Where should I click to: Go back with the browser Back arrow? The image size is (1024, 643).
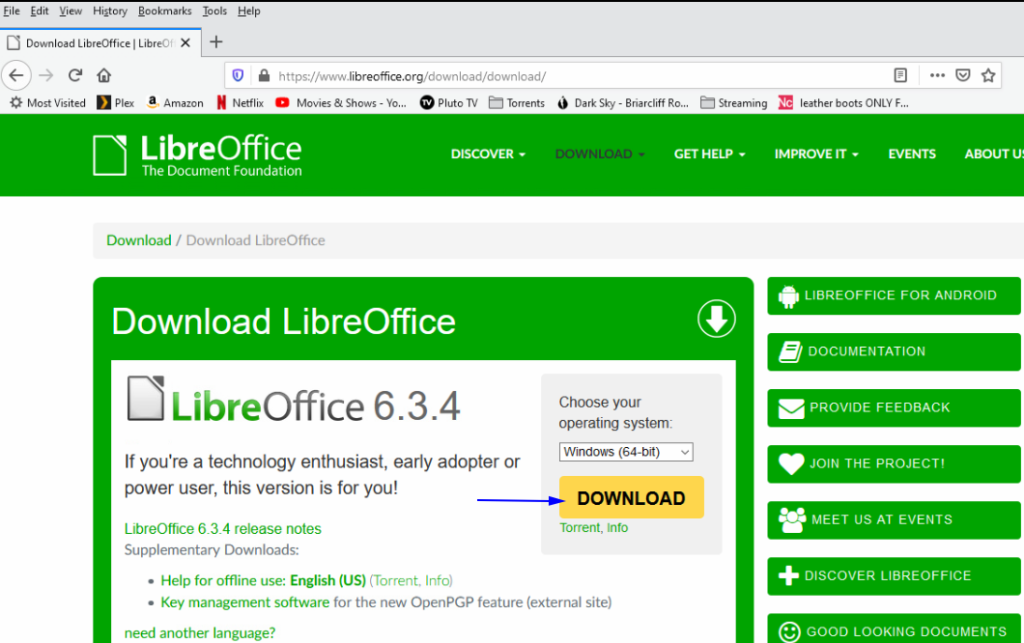[16, 76]
